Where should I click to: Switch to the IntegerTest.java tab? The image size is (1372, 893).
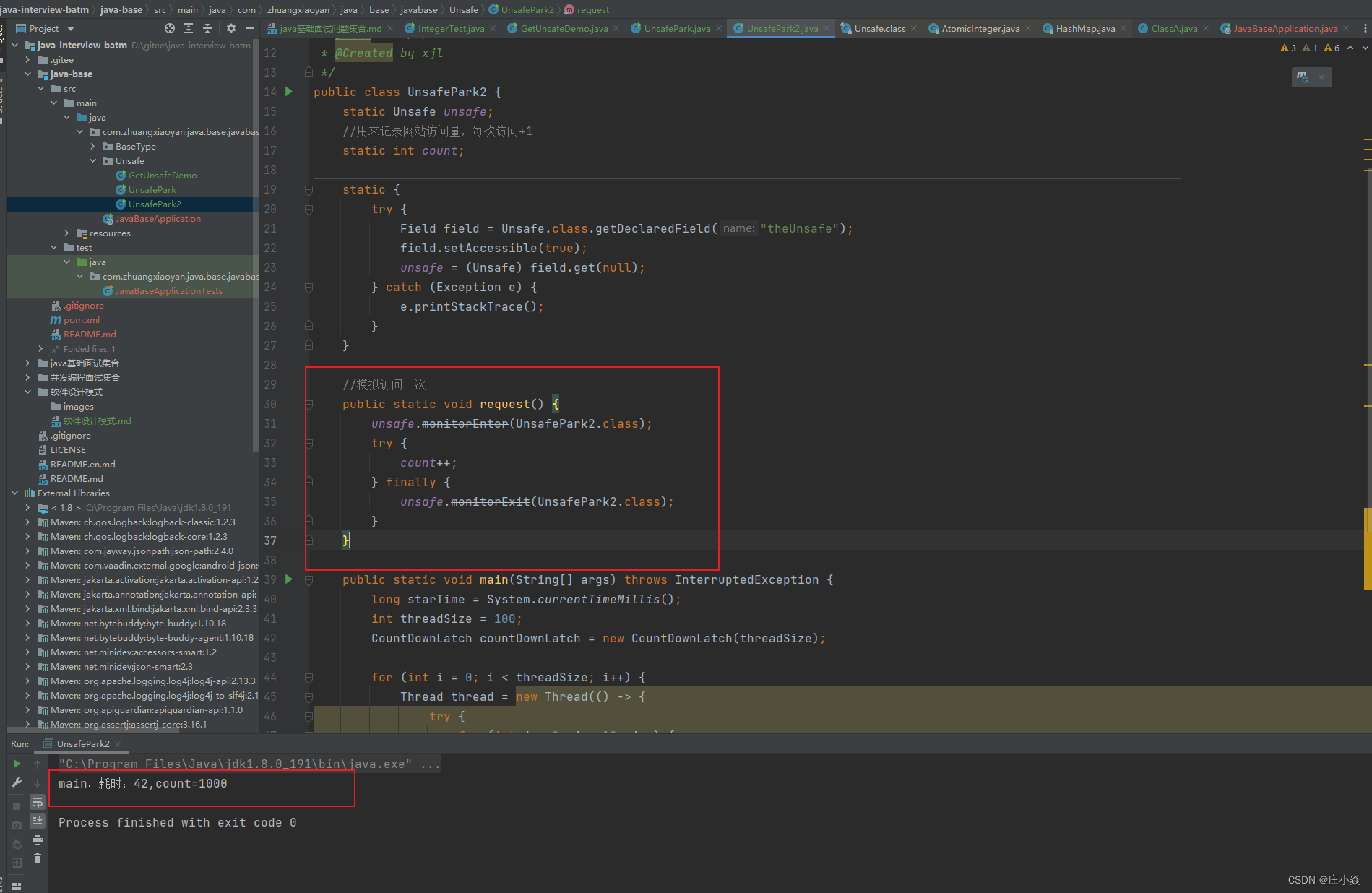point(451,29)
